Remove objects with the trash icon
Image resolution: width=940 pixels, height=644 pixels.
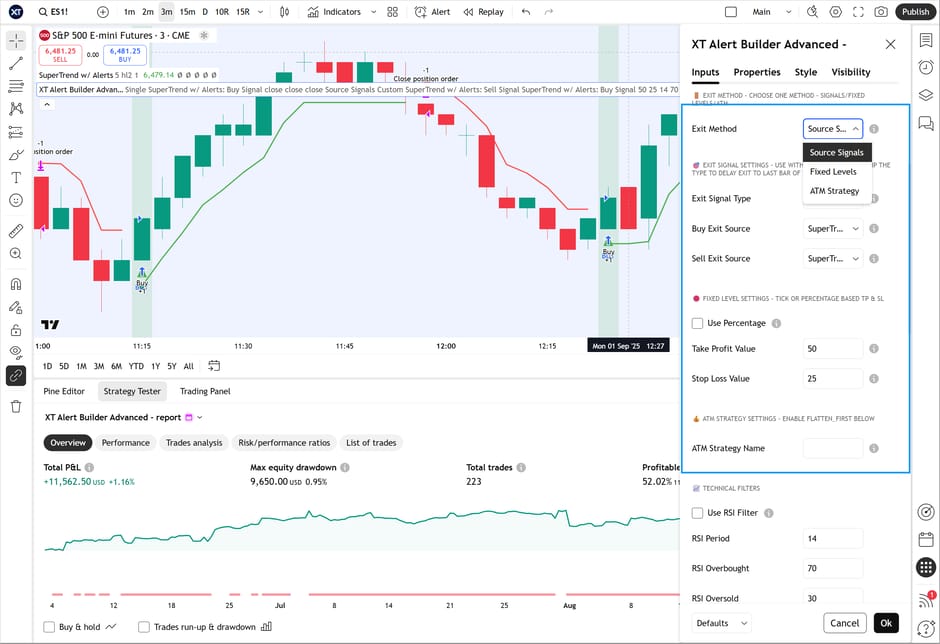16,406
